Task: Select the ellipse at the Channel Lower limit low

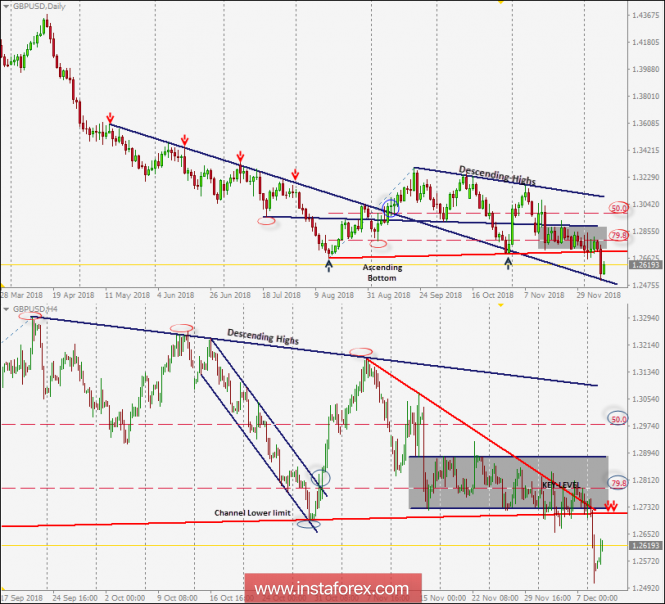Action: point(310,522)
